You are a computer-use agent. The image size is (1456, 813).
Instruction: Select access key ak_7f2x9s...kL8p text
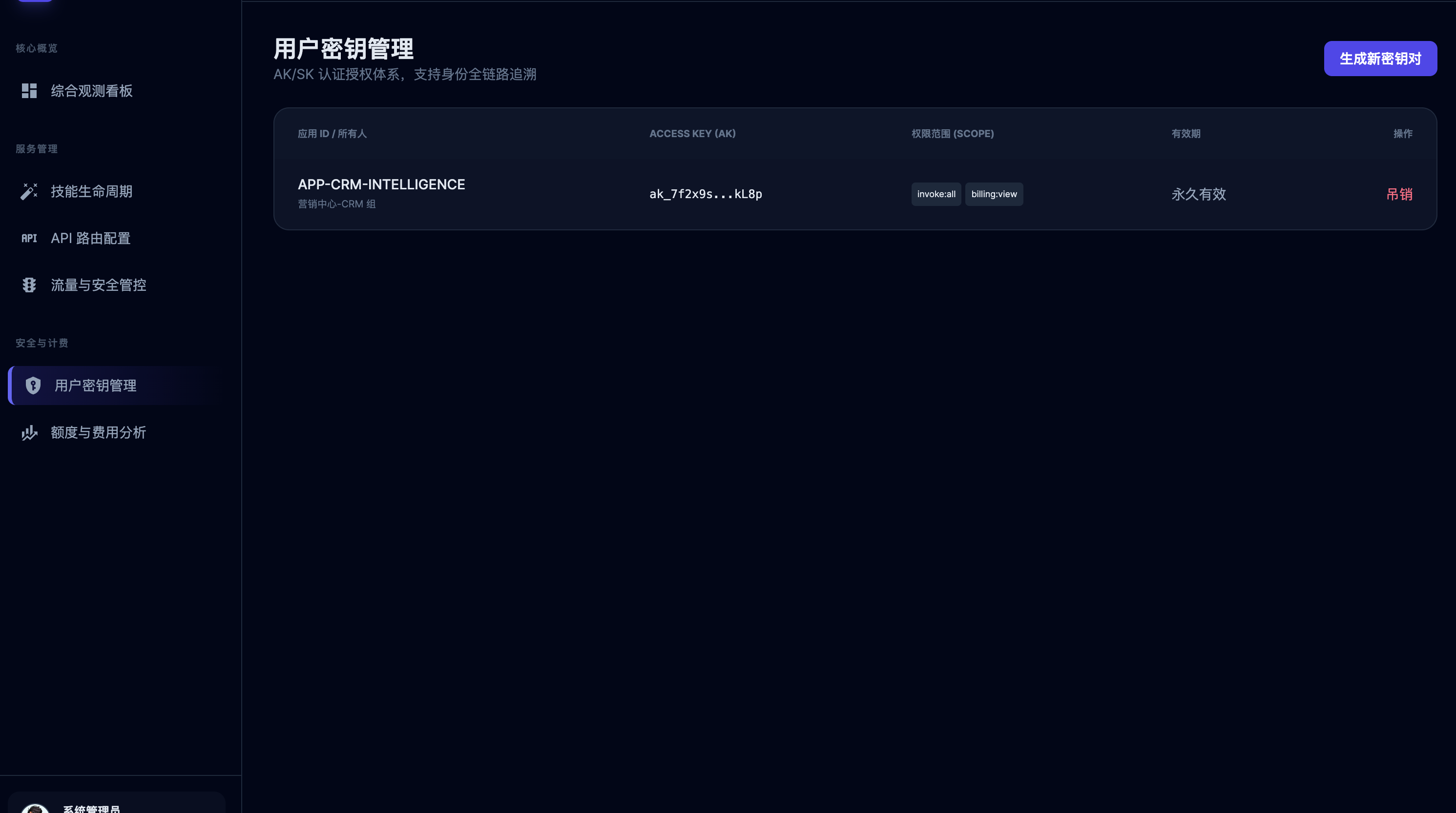point(705,194)
